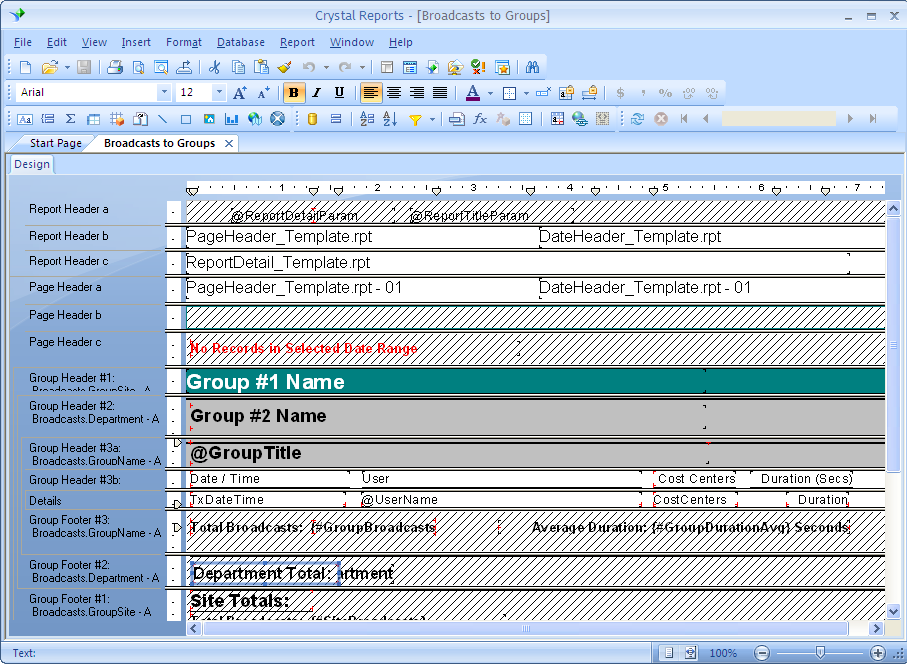Viewport: 907px width, 664px height.
Task: Toggle Underline formatting
Action: coord(340,93)
